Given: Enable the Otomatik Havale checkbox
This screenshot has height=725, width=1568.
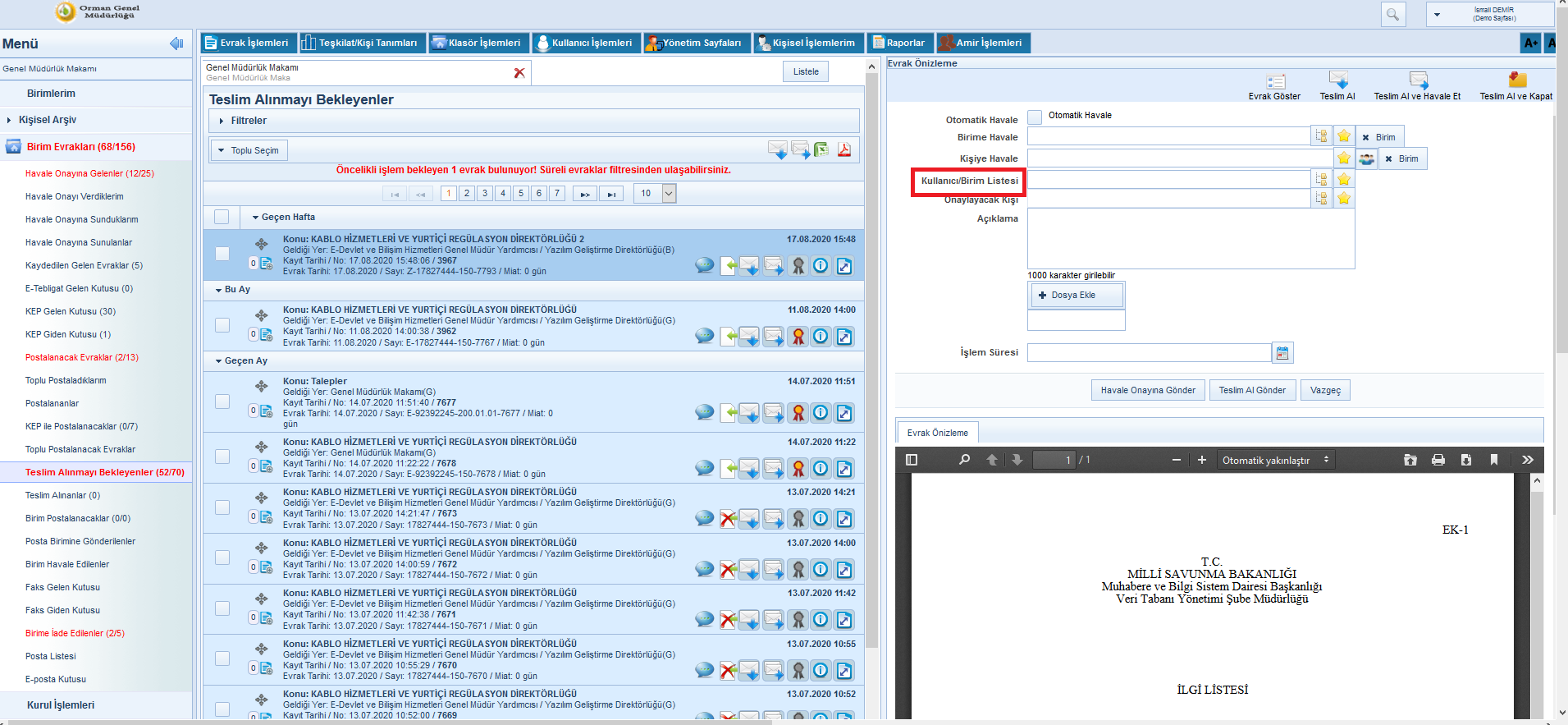Looking at the screenshot, I should click(1035, 117).
